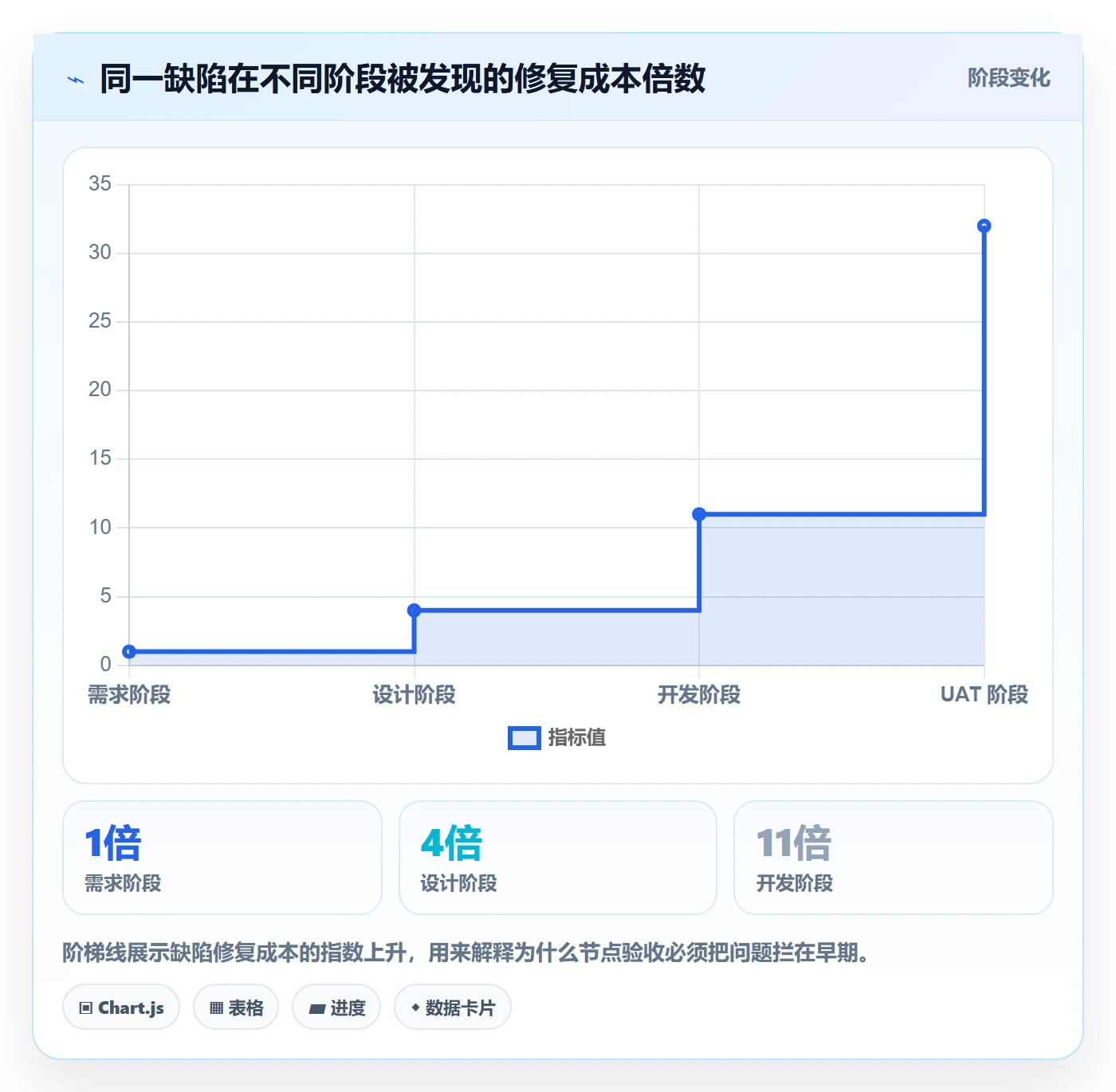Click the 1倍 value in the first stat card
Screen dimensions: 1116x1092
pos(113,843)
